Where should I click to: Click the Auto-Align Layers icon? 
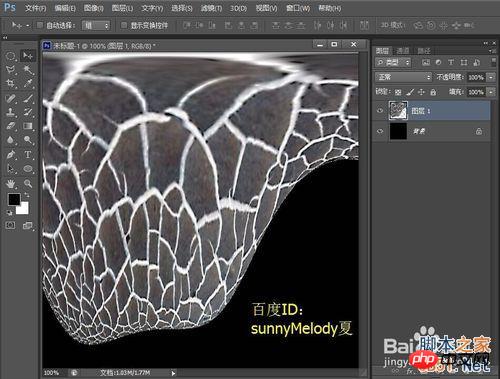pyautogui.click(x=365, y=25)
